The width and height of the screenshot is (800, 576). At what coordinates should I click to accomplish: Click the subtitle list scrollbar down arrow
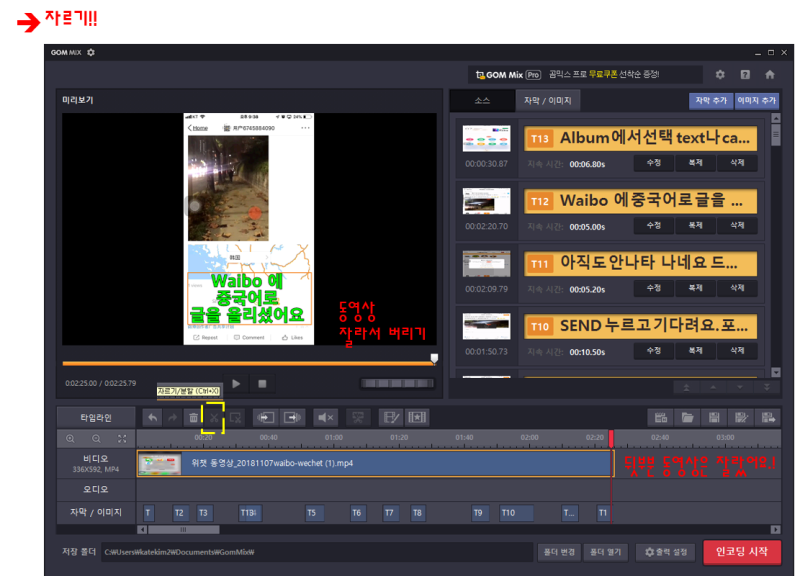(x=776, y=372)
